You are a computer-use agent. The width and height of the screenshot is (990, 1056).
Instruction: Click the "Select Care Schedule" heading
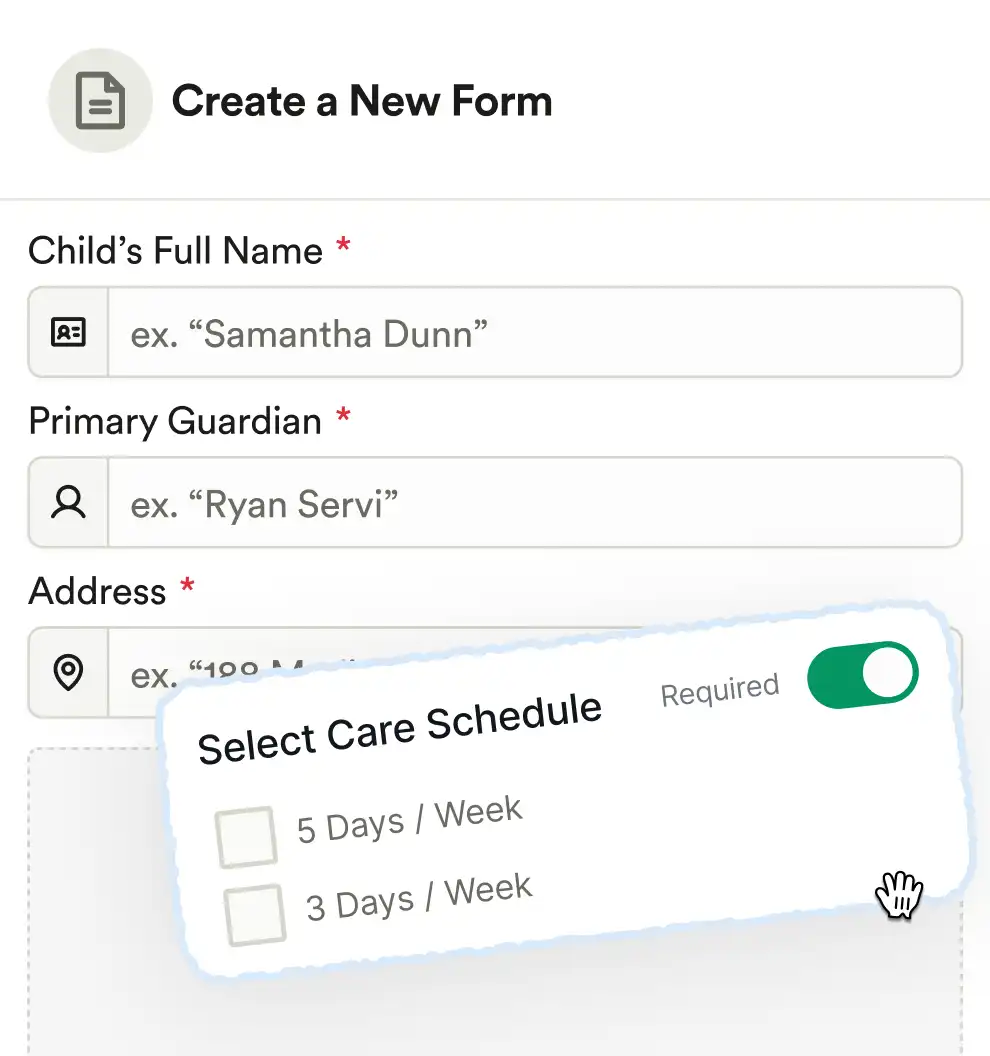pos(400,728)
